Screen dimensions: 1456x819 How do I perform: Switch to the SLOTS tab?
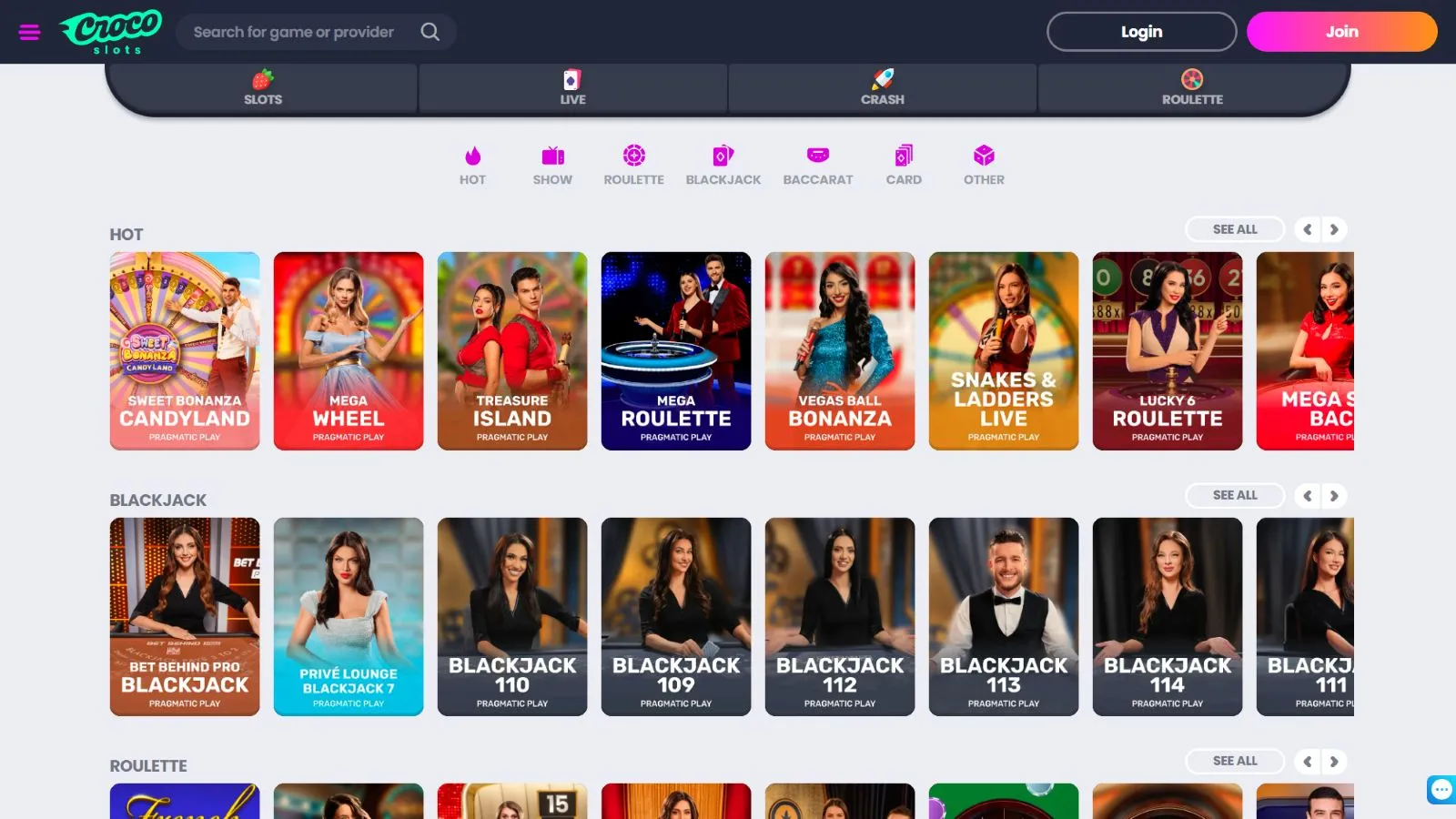click(263, 87)
